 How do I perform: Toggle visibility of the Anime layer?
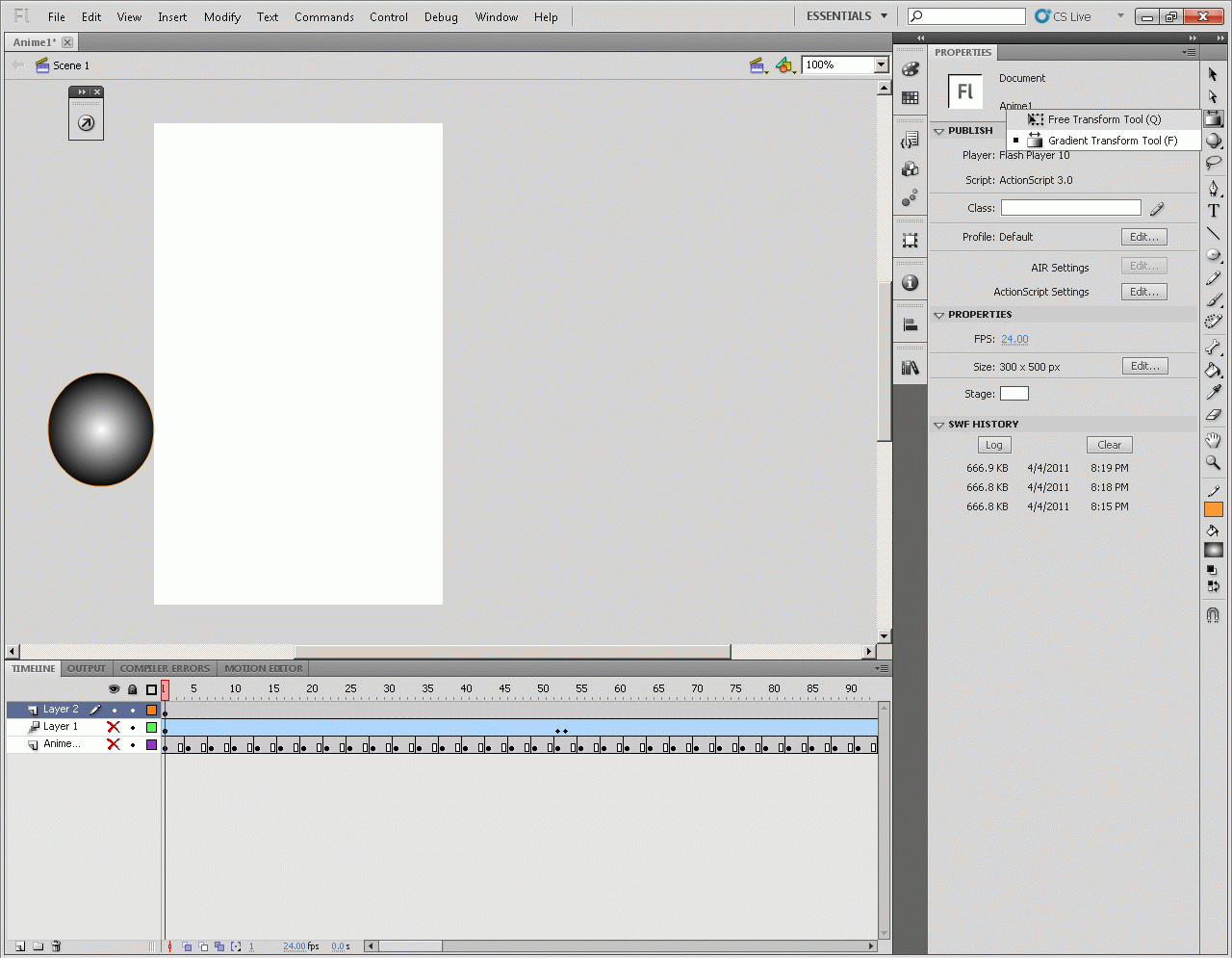(x=114, y=744)
